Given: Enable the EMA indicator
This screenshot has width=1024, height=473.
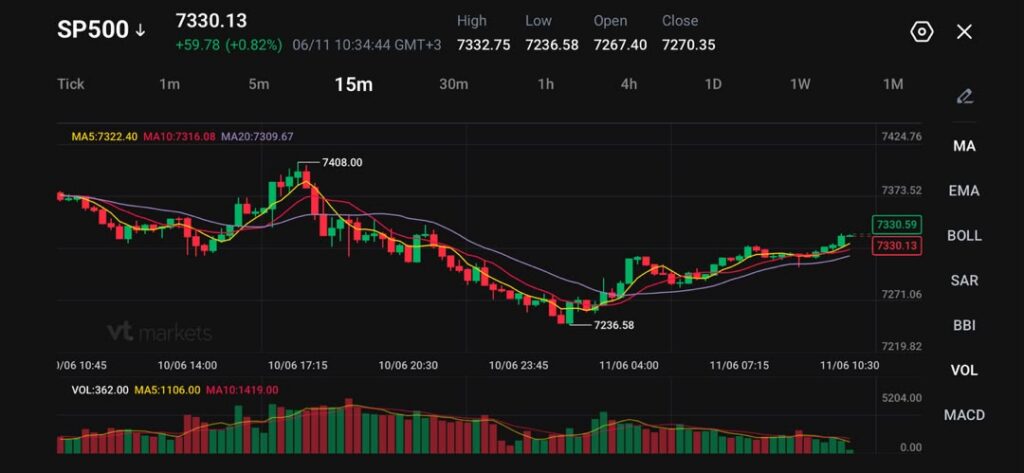Looking at the screenshot, I should click(964, 191).
